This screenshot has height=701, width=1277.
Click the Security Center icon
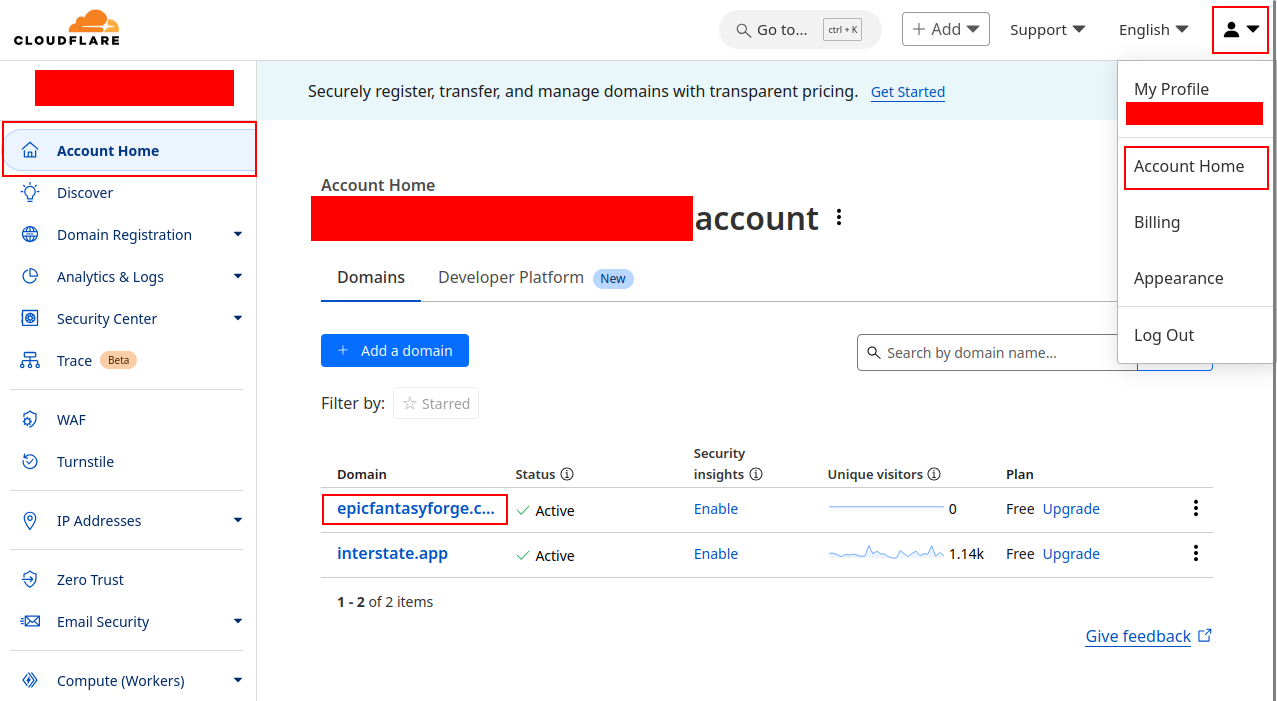(x=30, y=319)
